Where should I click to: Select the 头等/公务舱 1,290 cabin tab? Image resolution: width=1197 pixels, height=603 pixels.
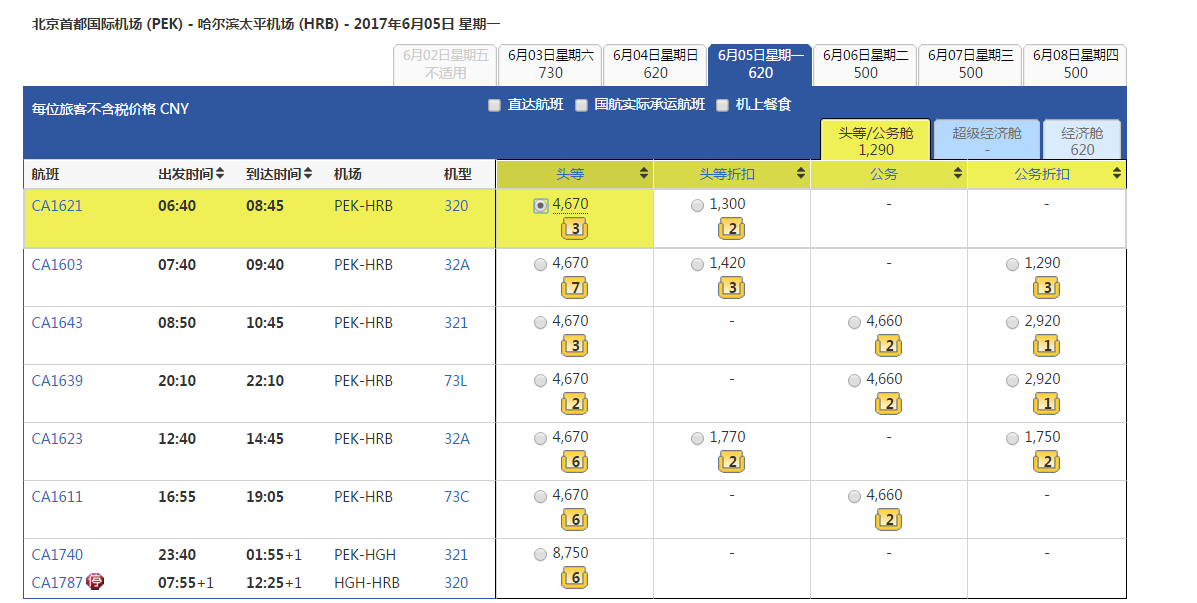876,140
